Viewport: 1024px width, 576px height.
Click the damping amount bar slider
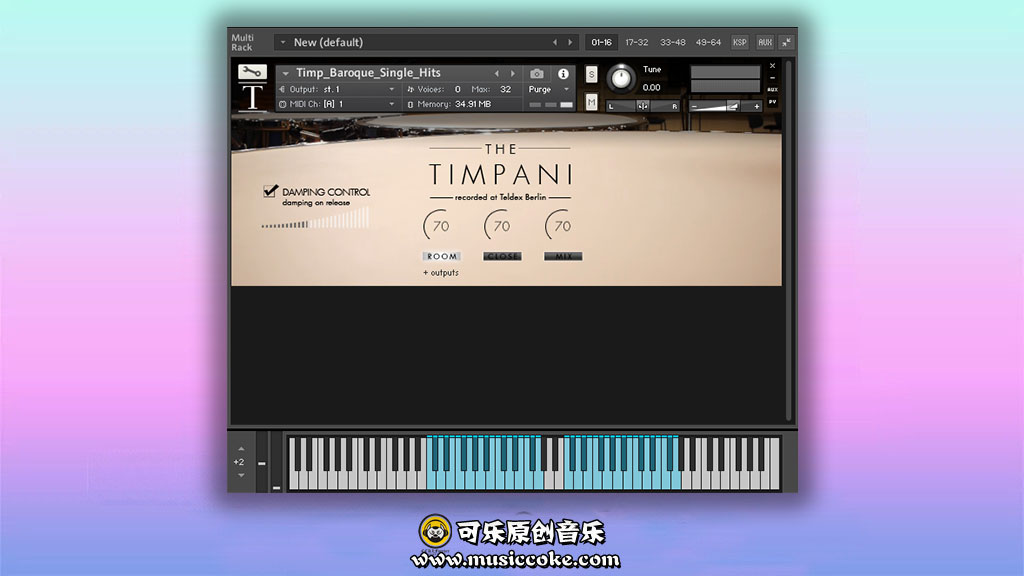point(315,219)
